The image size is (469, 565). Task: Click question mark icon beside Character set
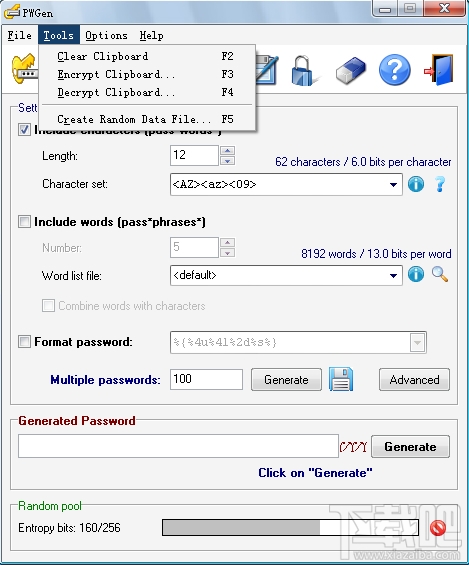click(x=440, y=184)
